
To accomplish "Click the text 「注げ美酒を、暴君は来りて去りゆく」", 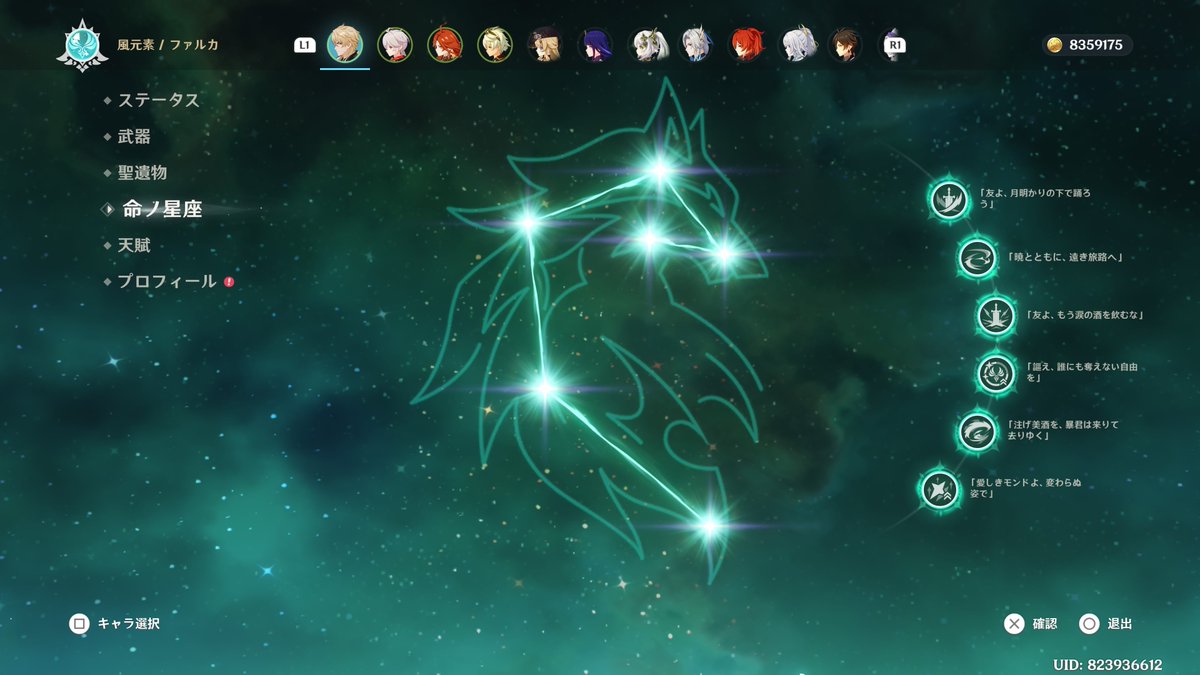I will pos(1062,430).
